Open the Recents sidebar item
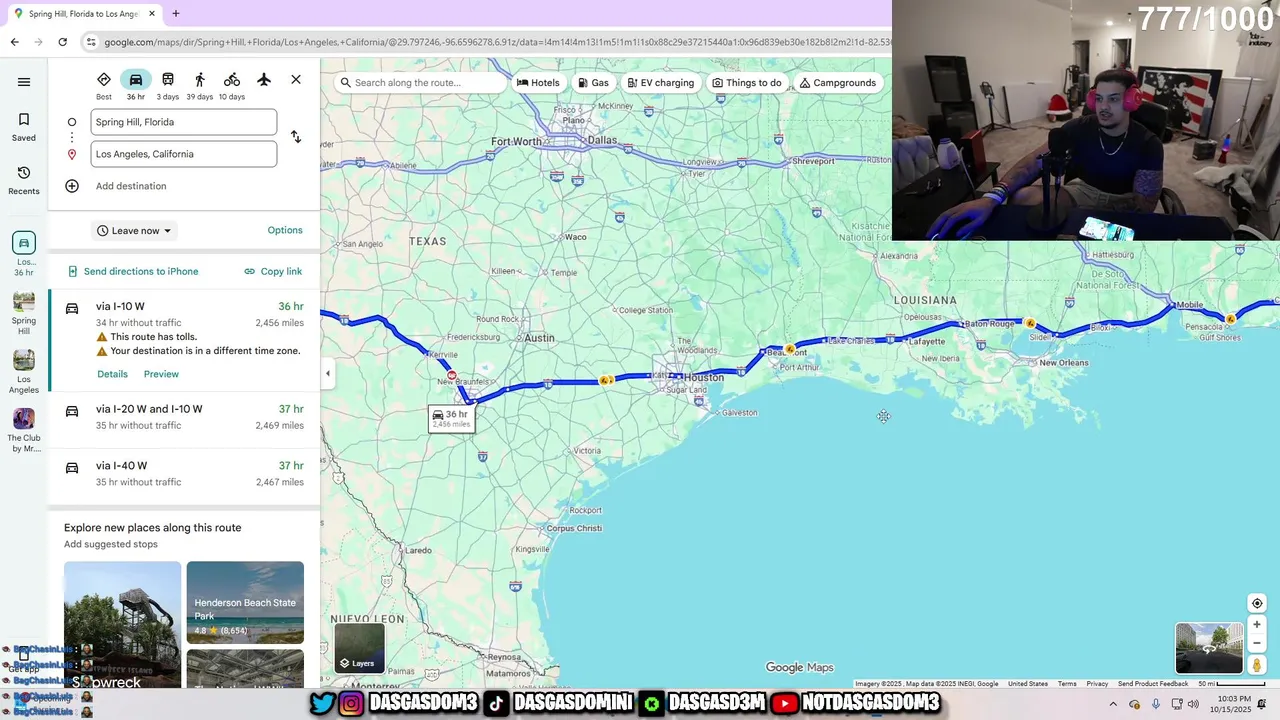 [24, 181]
